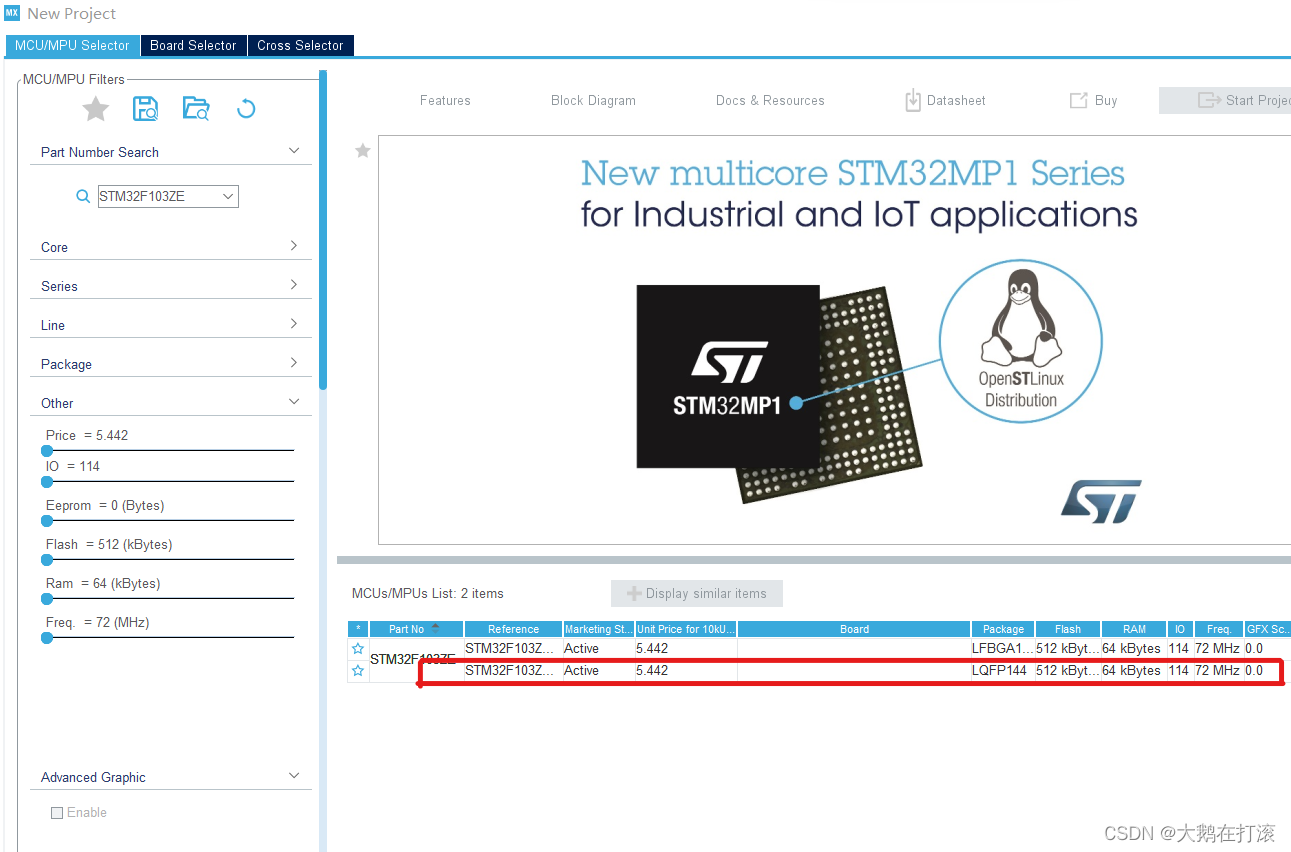The width and height of the screenshot is (1291, 852).
Task: Click the 5.442 price in the LFBGA row
Action: pos(686,649)
